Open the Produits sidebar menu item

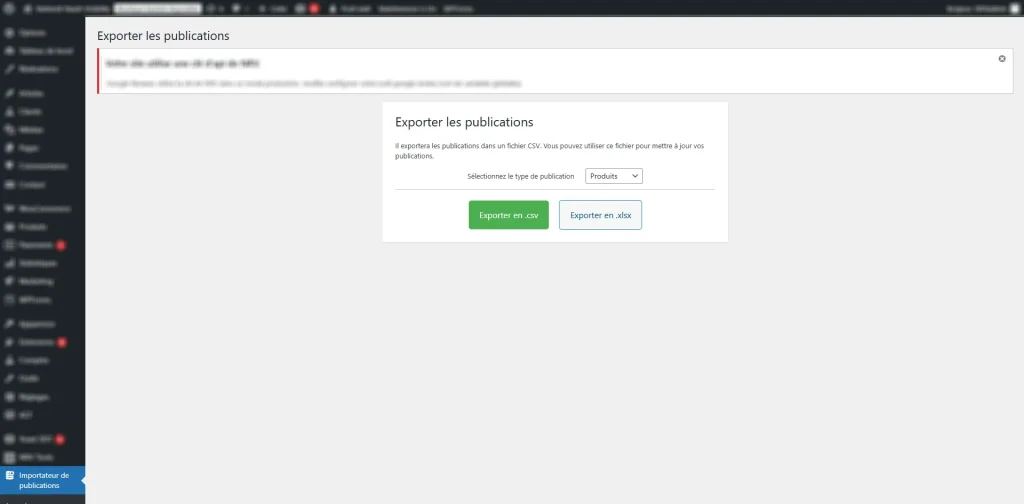click(x=42, y=227)
